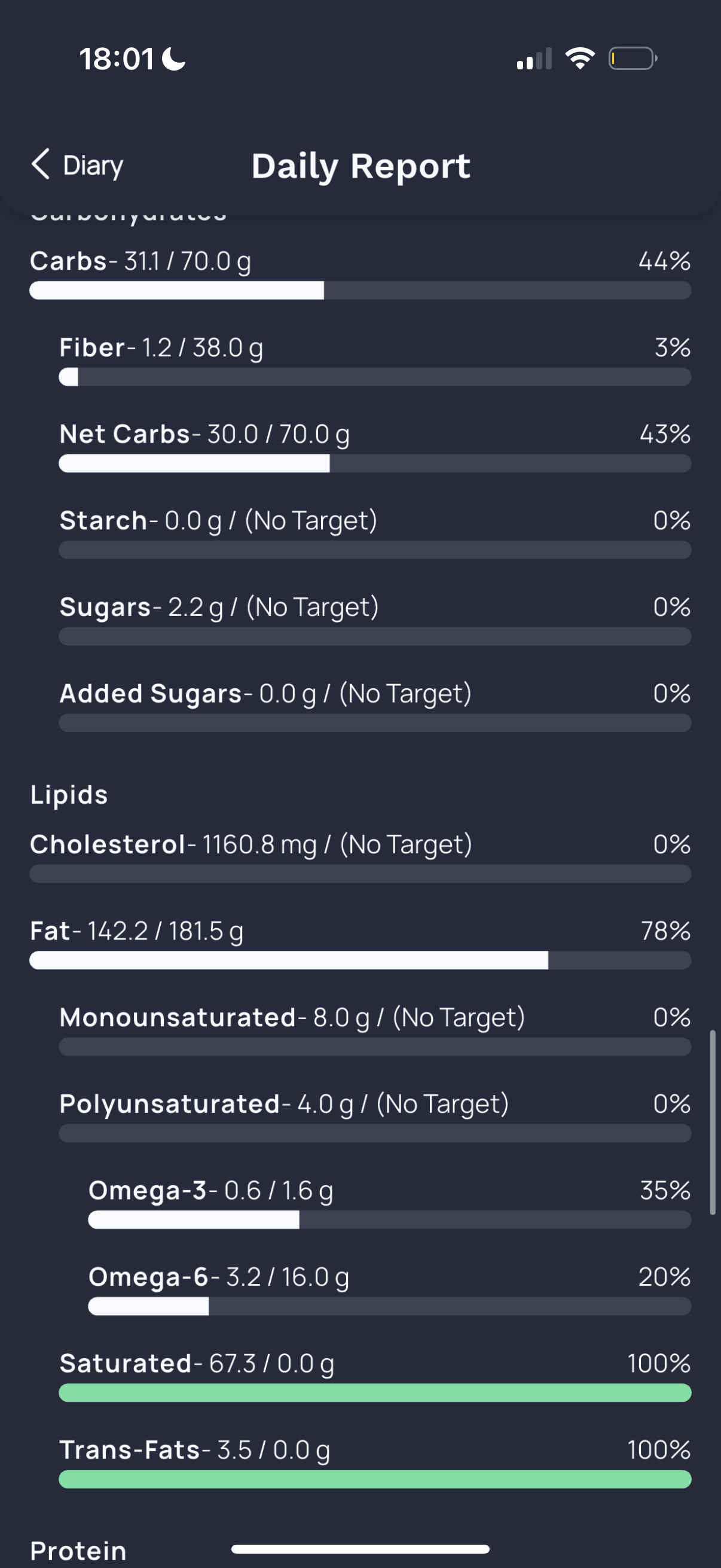Tap the green Trans-Fats bar
721x1568 pixels.
point(375,1478)
